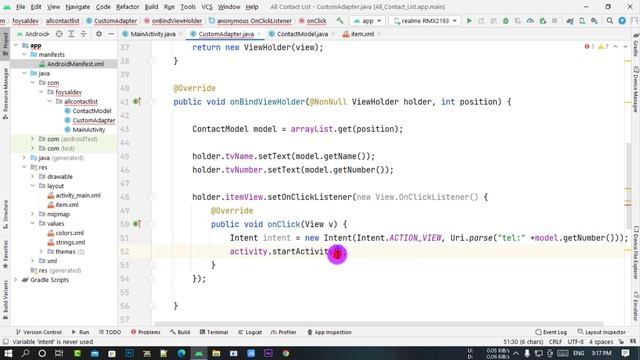This screenshot has width=640, height=360.
Task: Toggle fold marker on line 48
Action: tap(151, 197)
